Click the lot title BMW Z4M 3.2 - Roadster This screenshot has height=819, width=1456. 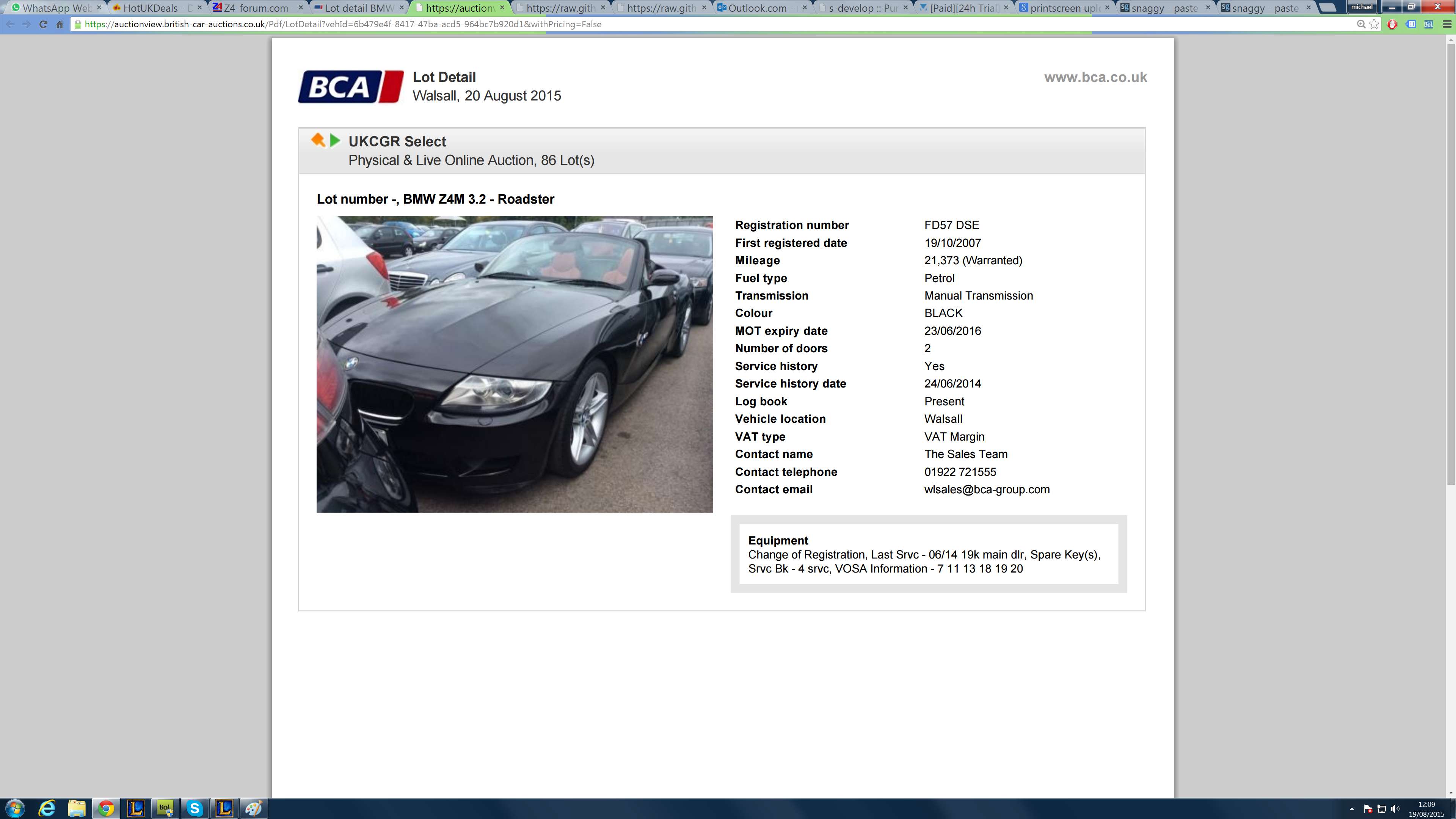click(x=479, y=199)
